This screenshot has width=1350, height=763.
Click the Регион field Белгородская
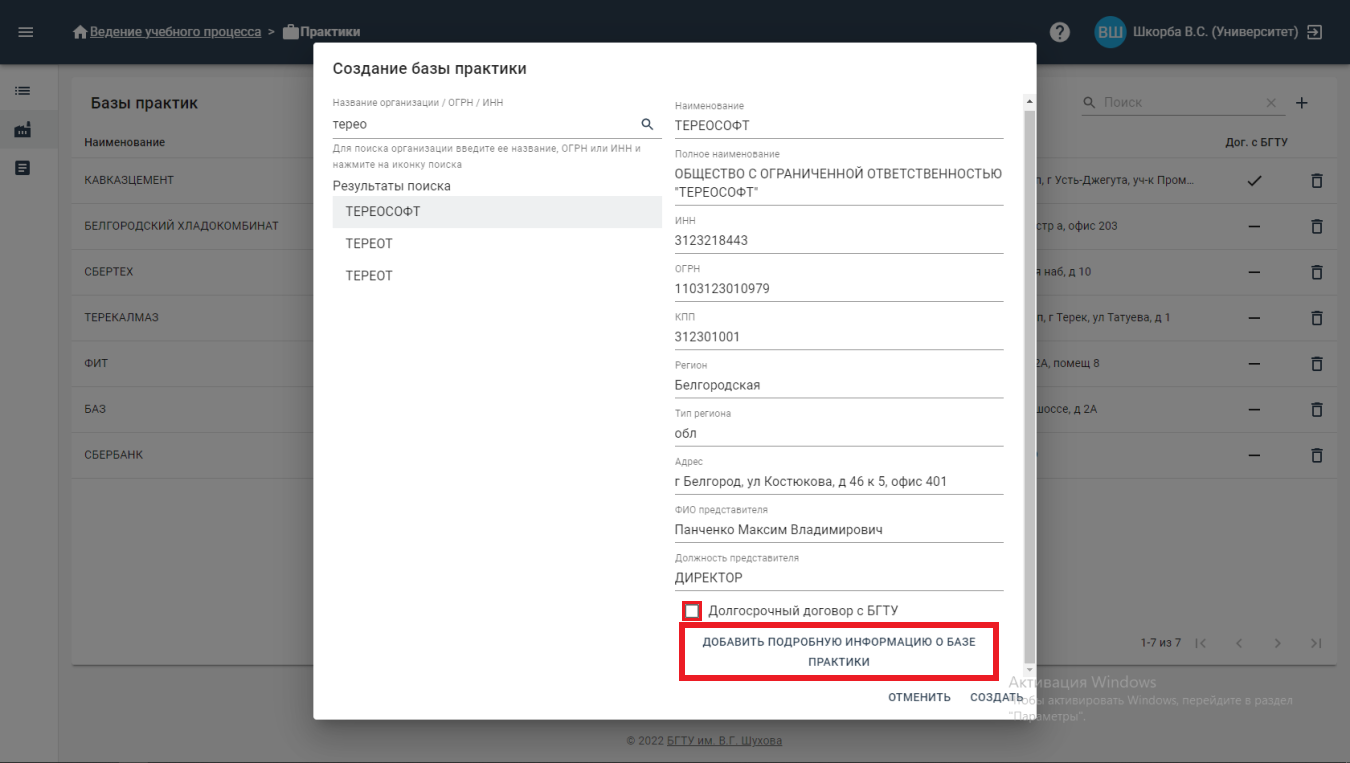click(839, 385)
